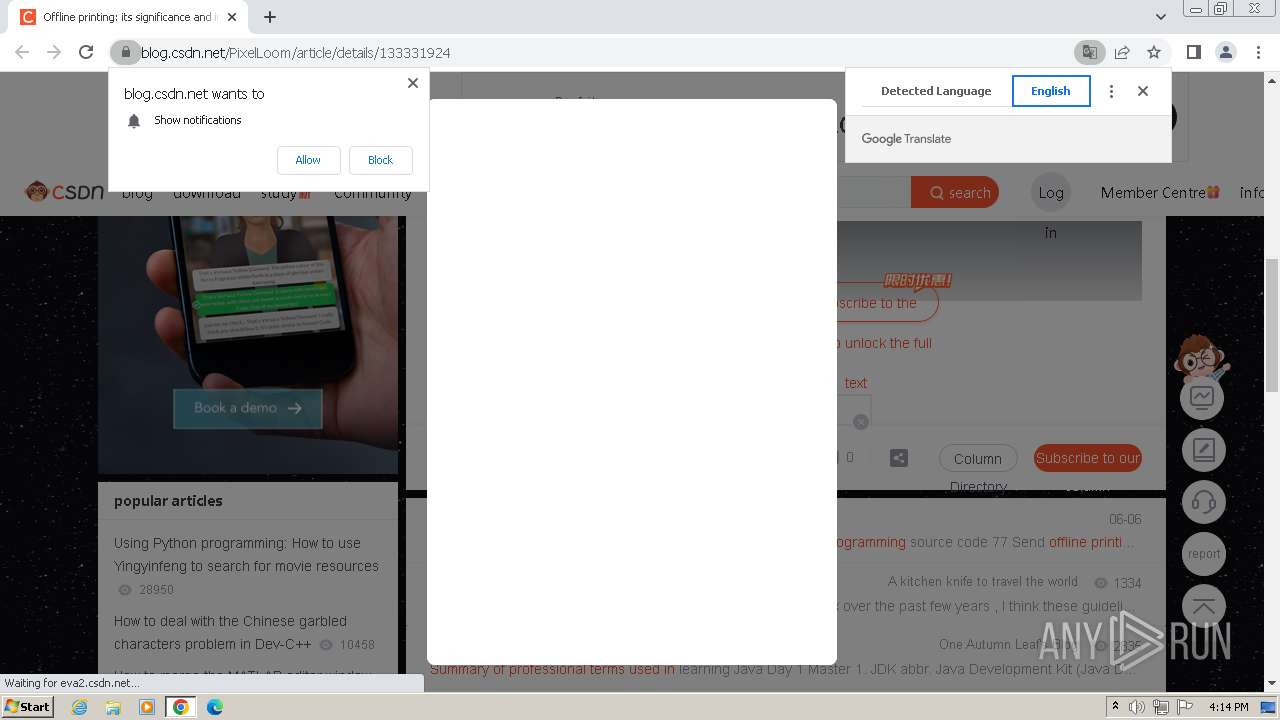Open the write-note sidebar icon
Image resolution: width=1280 pixels, height=720 pixels.
coord(1203,450)
